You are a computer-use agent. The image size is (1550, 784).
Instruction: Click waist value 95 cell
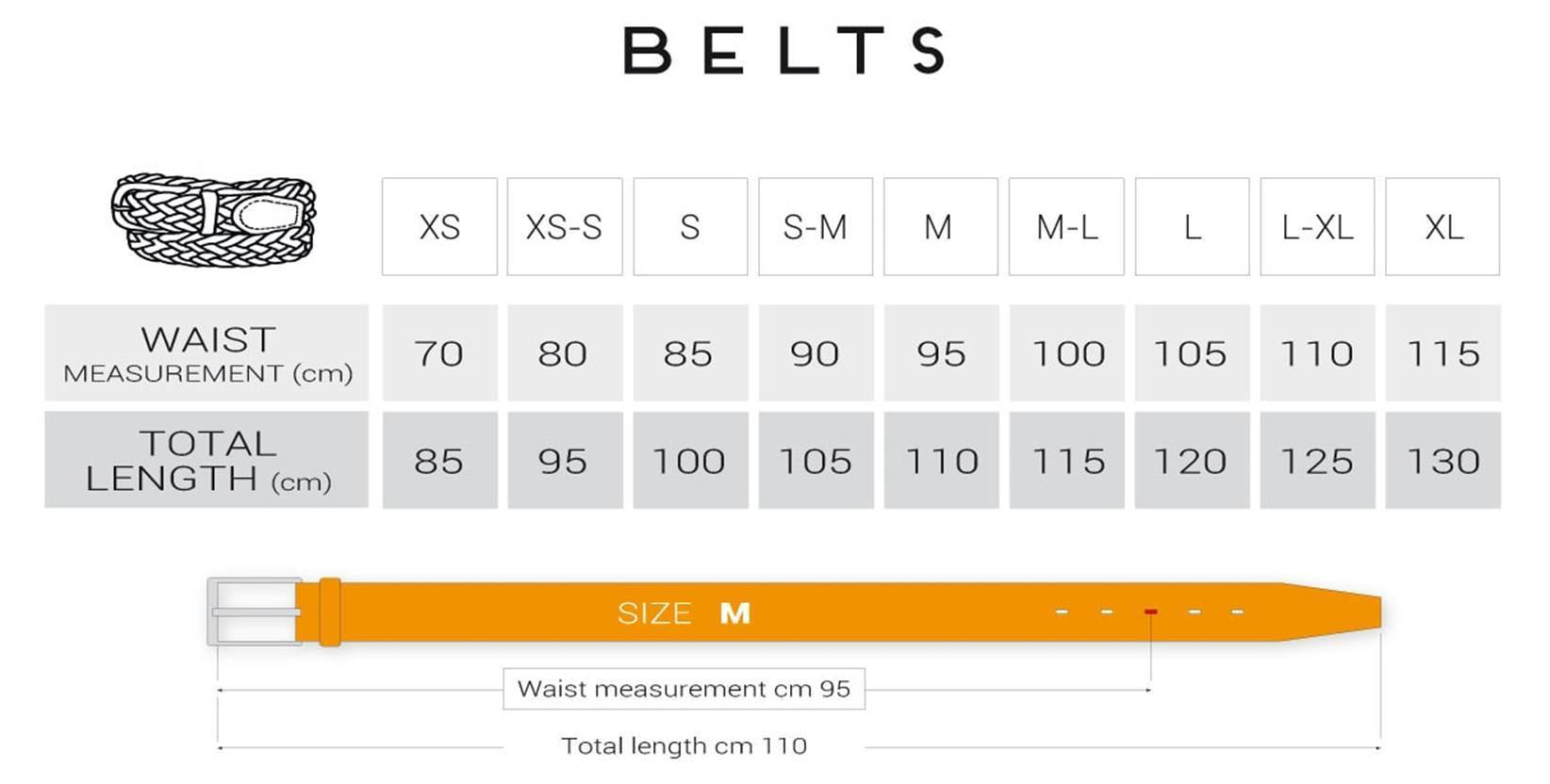pos(940,353)
